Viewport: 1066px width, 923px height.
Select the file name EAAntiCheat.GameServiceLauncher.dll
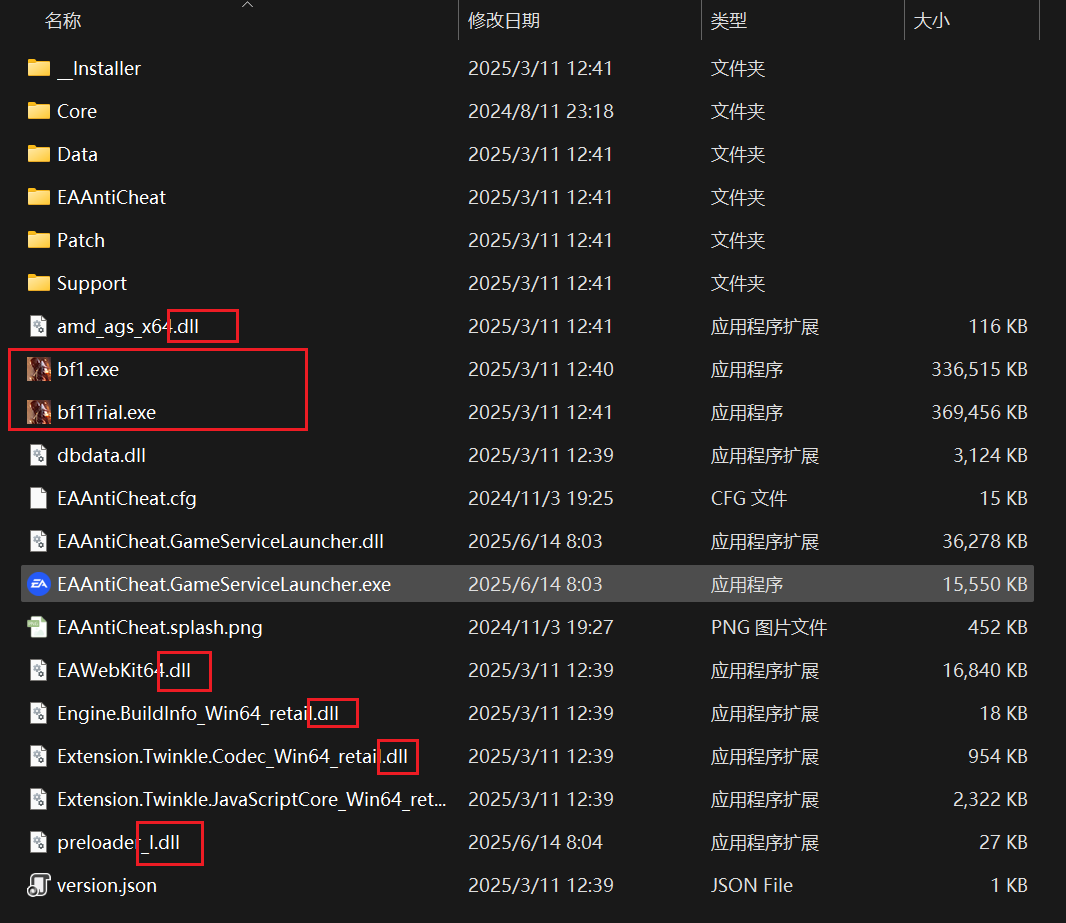(x=220, y=541)
